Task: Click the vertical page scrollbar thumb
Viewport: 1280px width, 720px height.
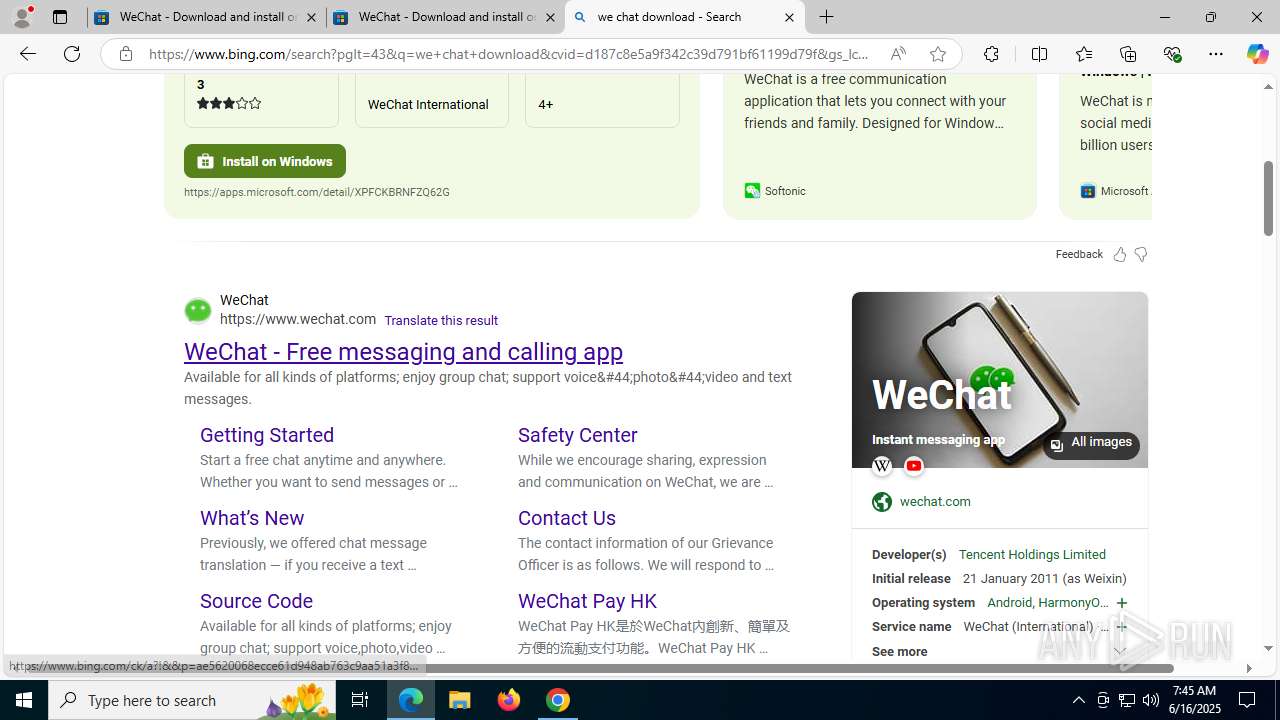Action: coord(1268,198)
